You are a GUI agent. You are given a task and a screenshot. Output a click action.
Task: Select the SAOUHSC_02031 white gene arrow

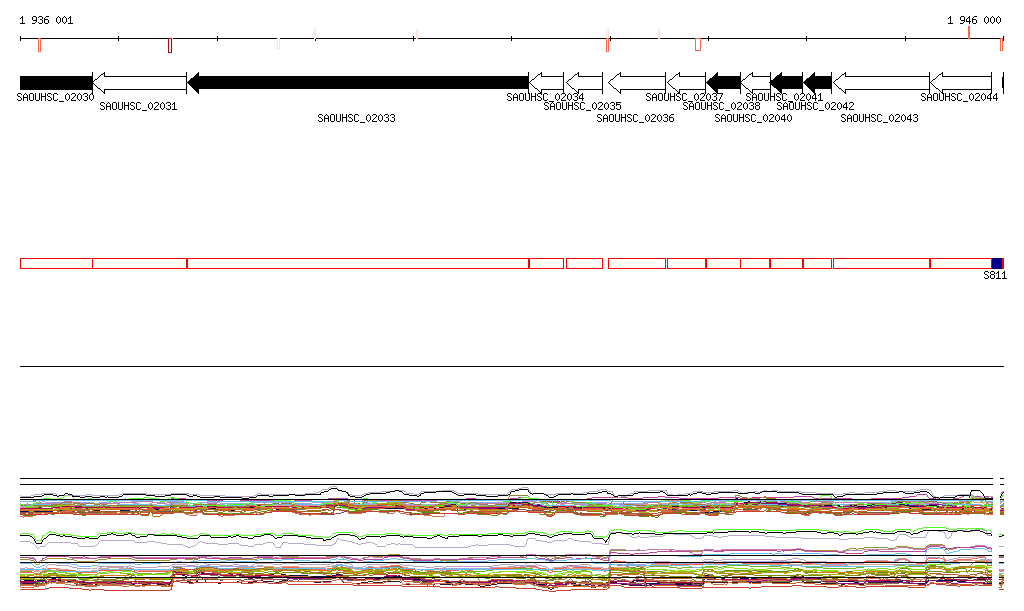click(140, 83)
